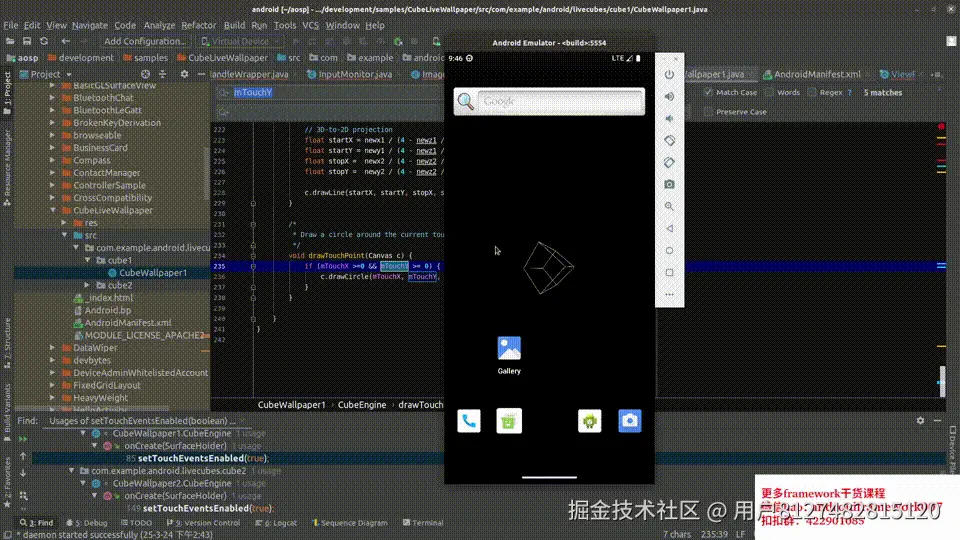960x540 pixels.
Task: Click the emulator zoom magnifier icon
Action: (x=669, y=206)
